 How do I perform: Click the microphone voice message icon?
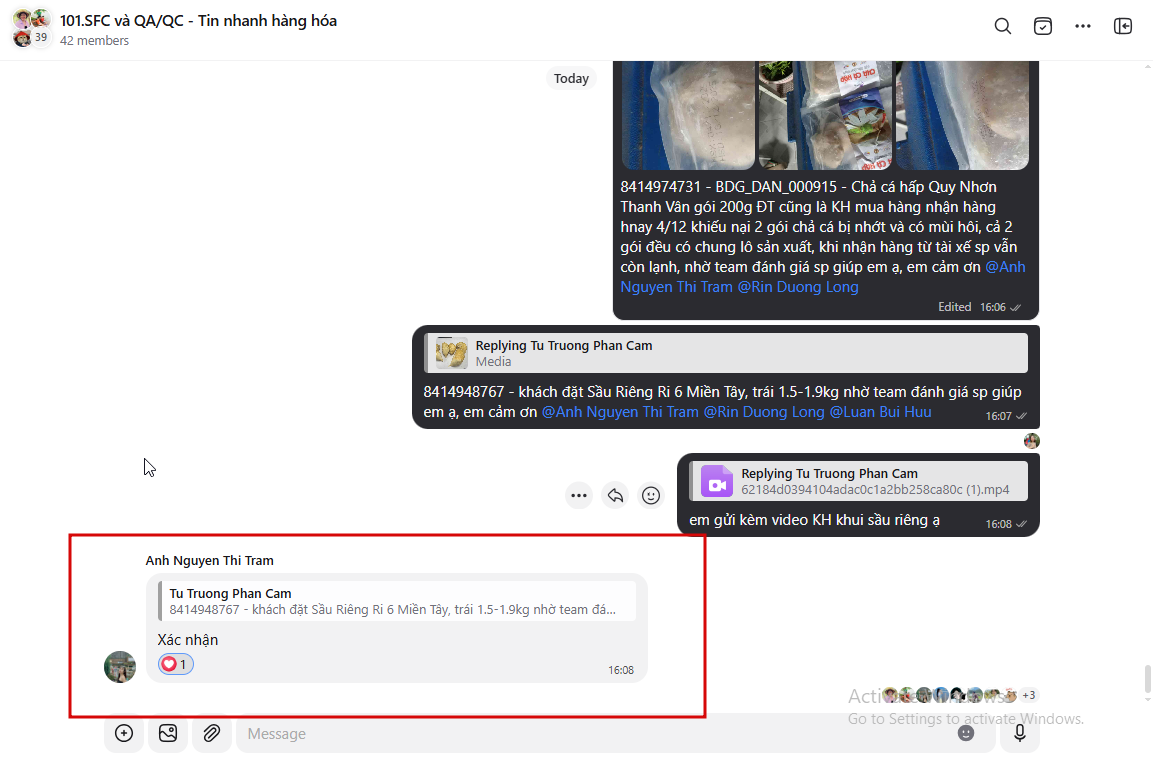tap(1019, 733)
